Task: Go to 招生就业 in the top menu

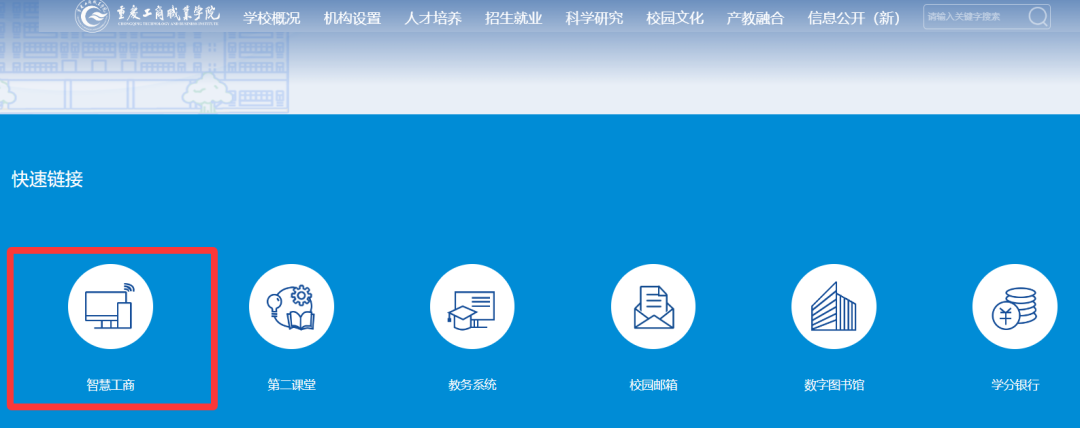Action: (513, 18)
